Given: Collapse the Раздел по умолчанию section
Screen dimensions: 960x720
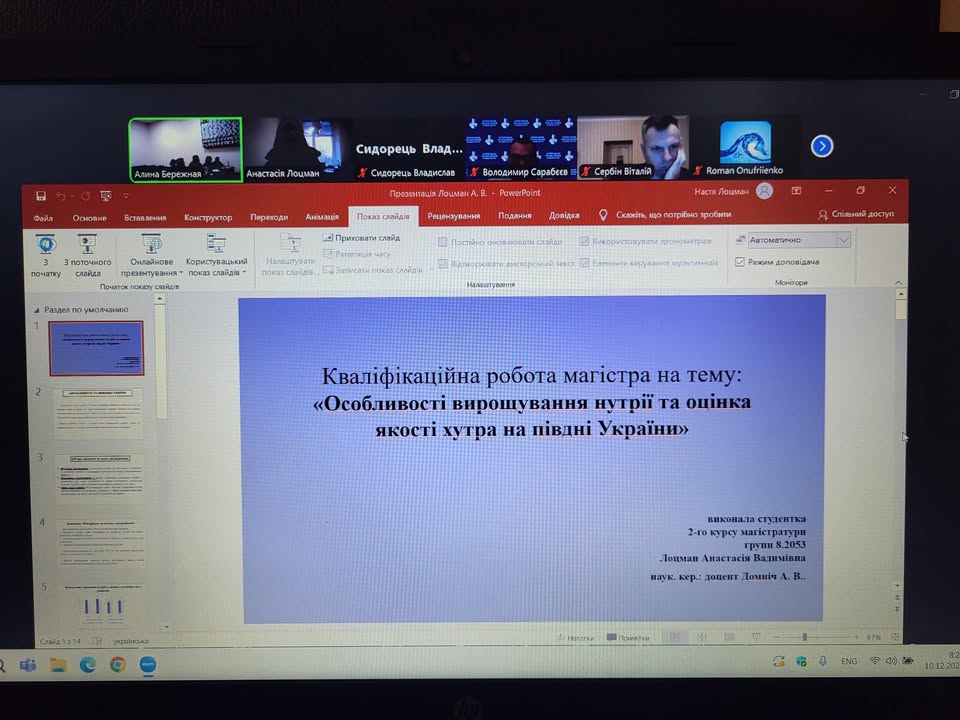Looking at the screenshot, I should click(37, 310).
